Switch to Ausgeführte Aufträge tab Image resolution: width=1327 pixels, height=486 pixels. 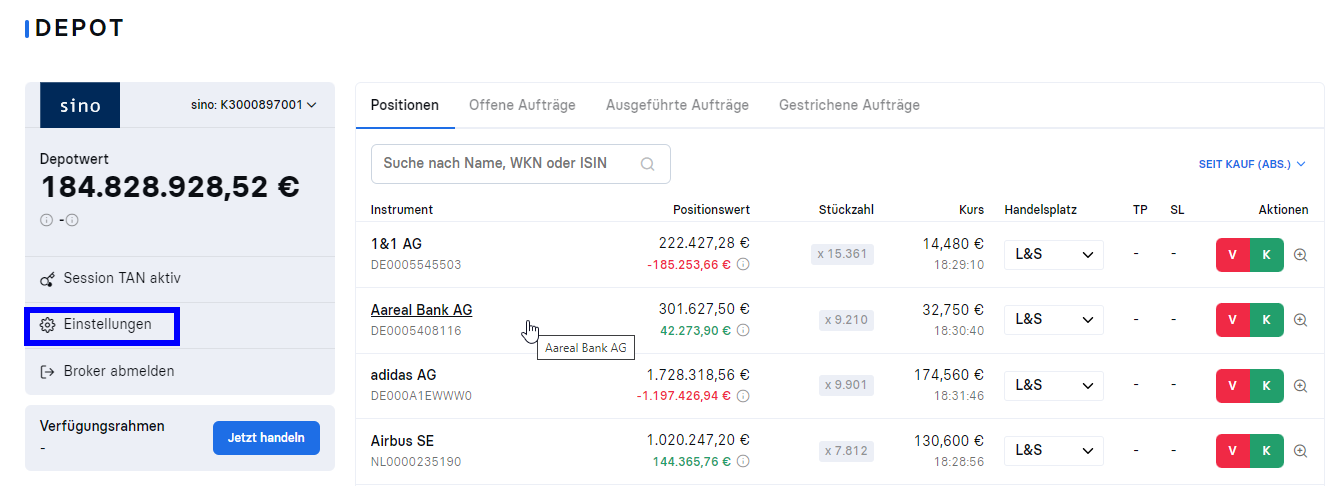677,105
